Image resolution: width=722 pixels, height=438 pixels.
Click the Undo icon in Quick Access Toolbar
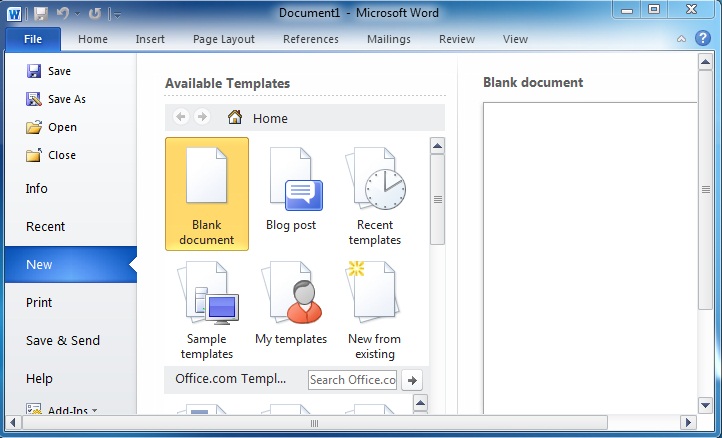pyautogui.click(x=63, y=14)
